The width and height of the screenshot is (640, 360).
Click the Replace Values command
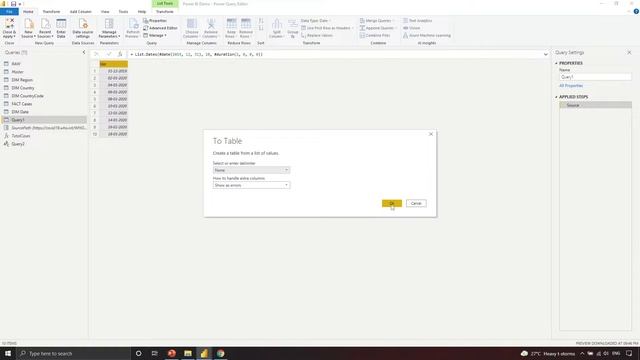point(317,35)
